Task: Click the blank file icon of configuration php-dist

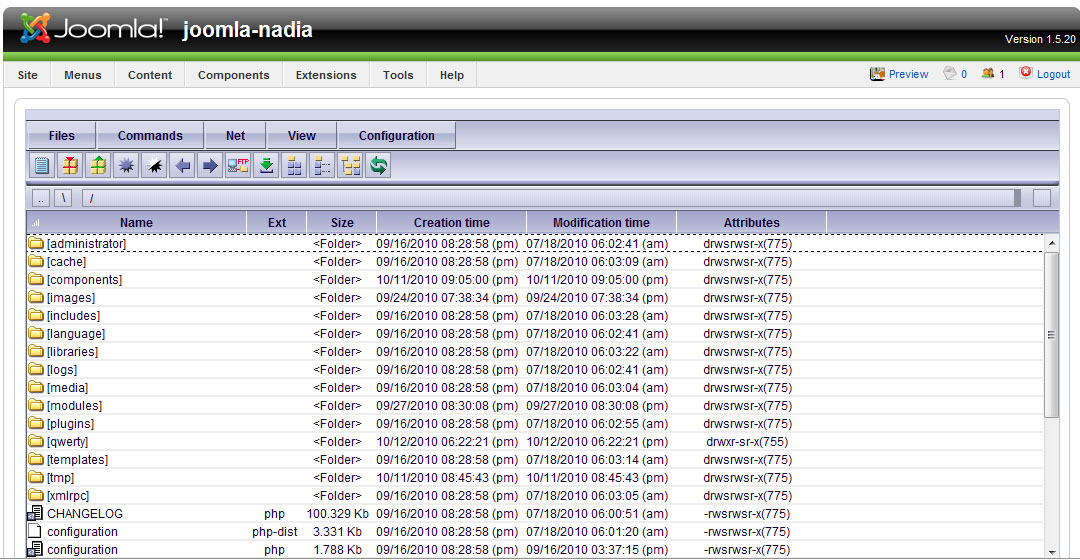Action: click(x=34, y=531)
